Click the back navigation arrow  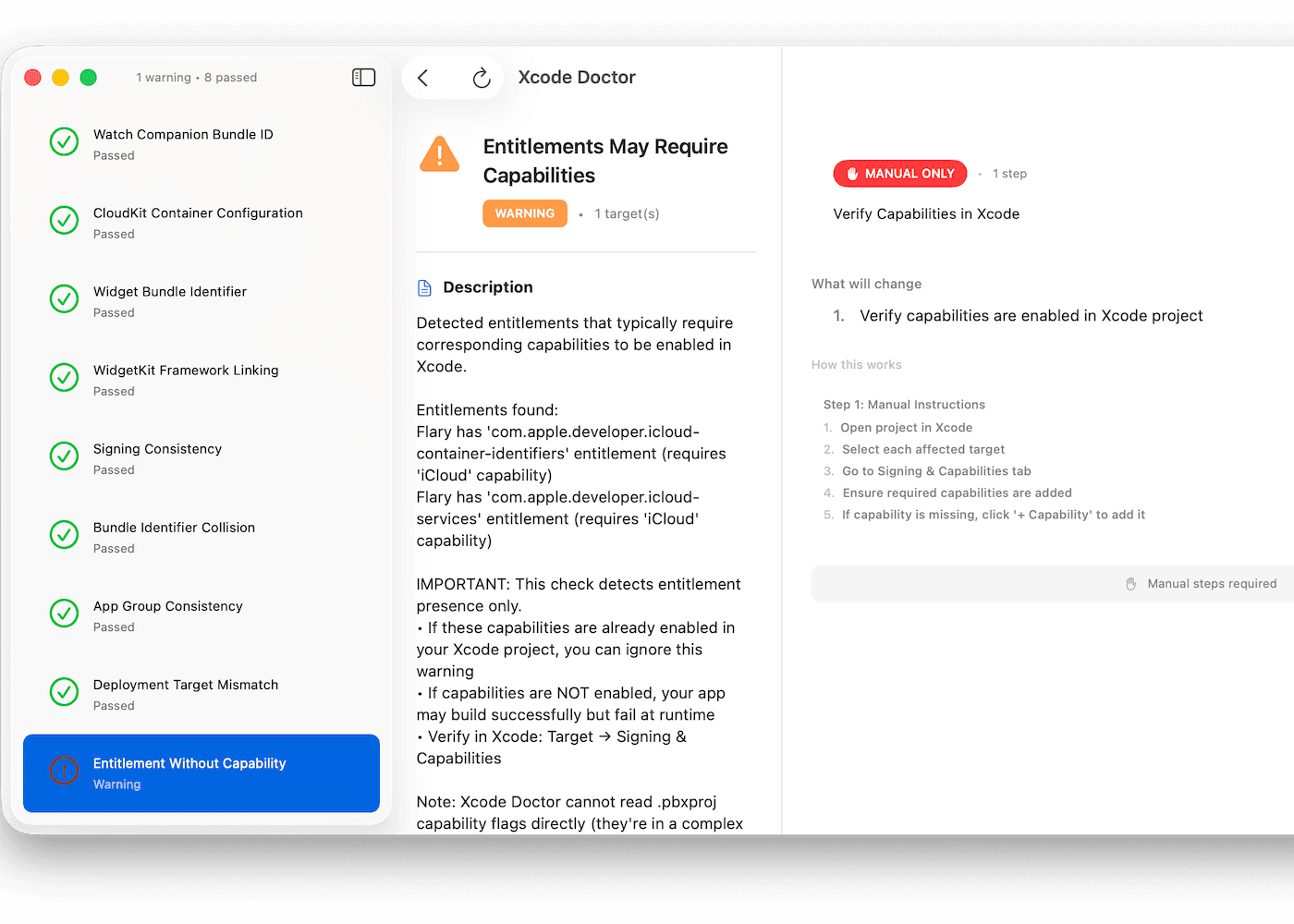(x=423, y=78)
